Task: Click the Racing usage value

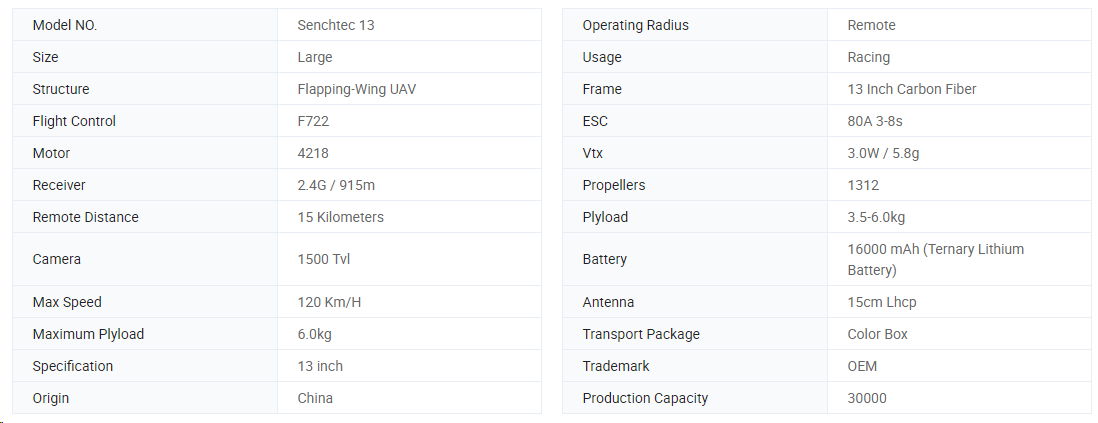Action: 868,57
